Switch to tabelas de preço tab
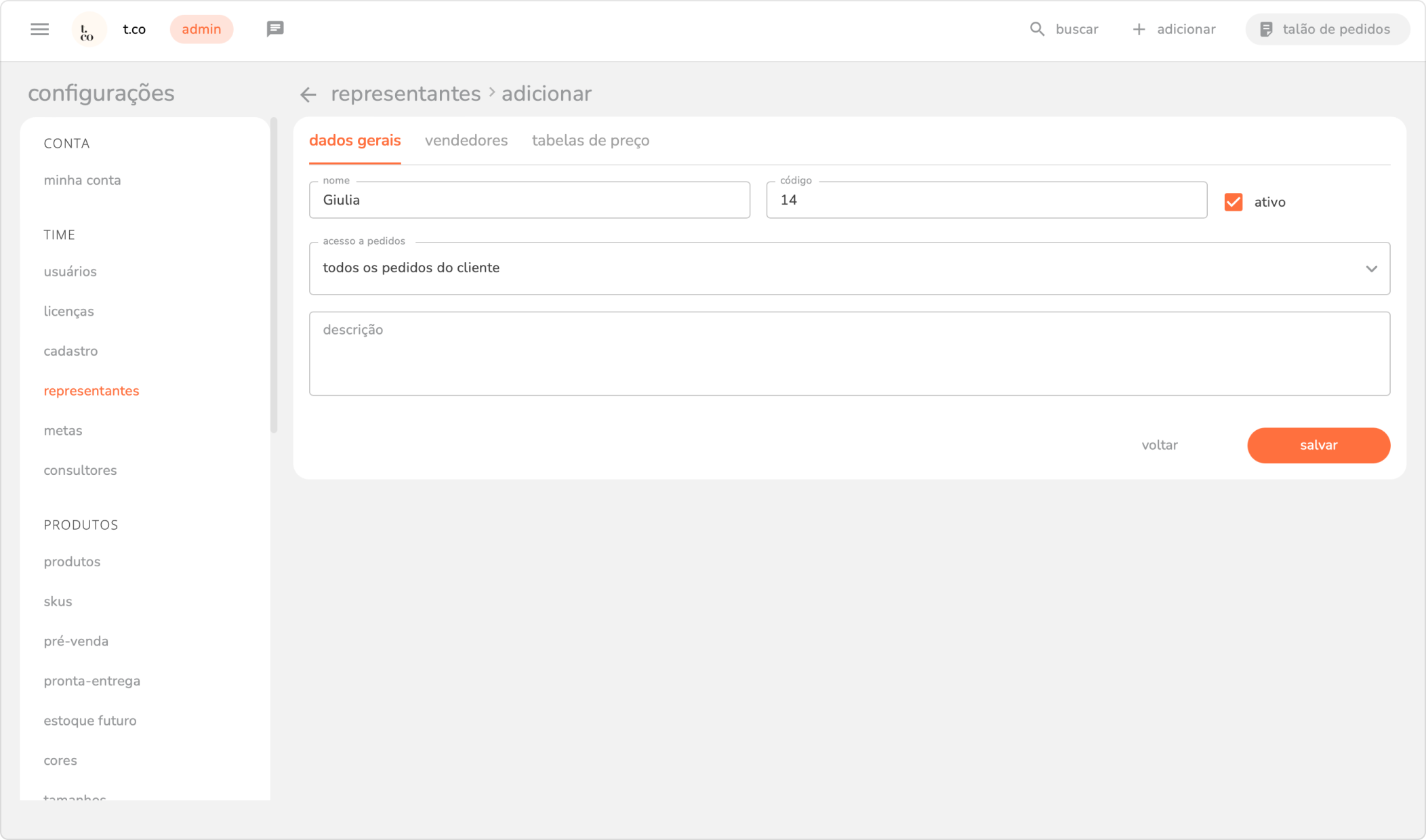 click(x=590, y=140)
